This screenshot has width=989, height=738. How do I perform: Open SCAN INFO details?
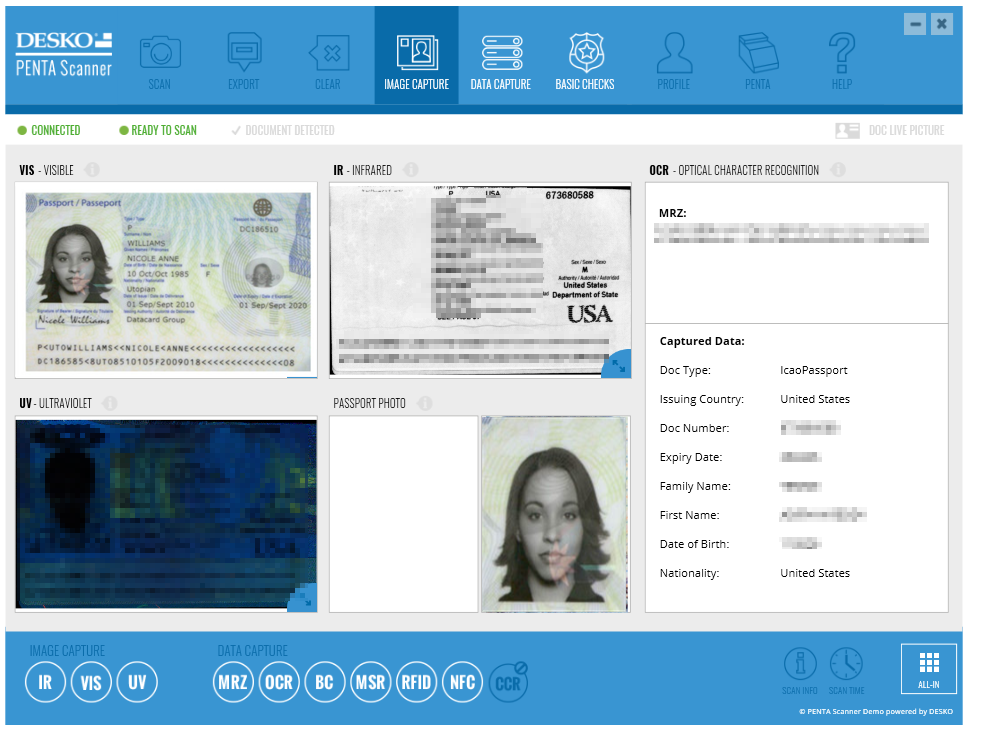(800, 669)
